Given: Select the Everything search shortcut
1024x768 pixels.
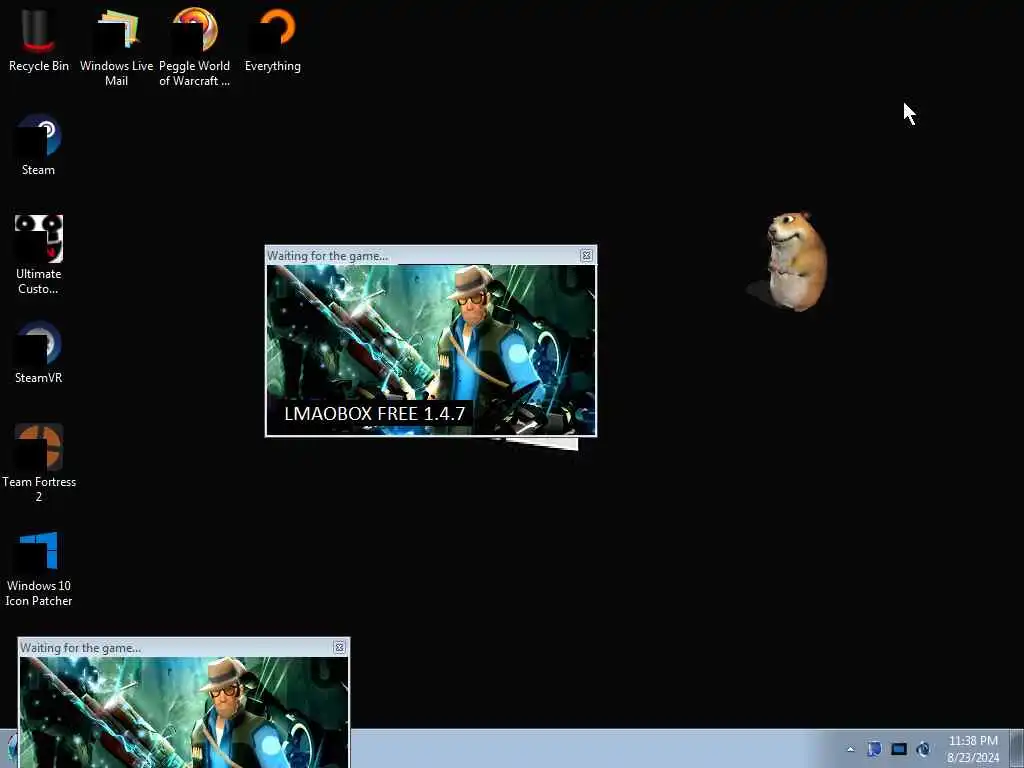Looking at the screenshot, I should [273, 39].
